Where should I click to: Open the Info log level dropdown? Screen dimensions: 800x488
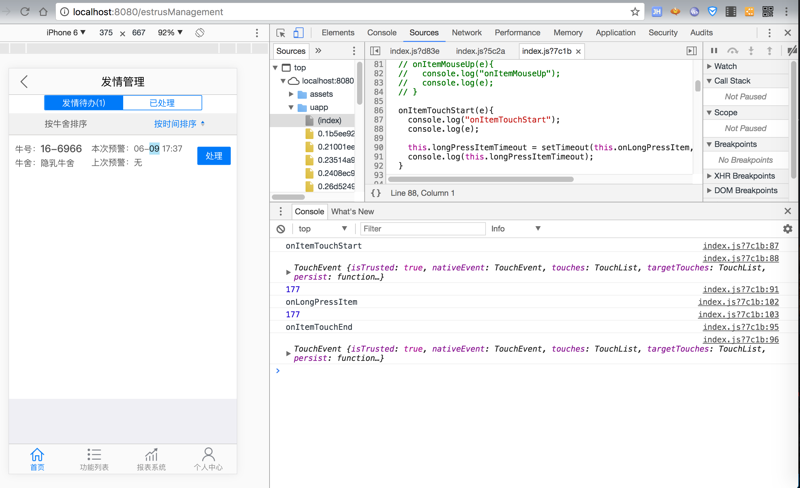515,229
